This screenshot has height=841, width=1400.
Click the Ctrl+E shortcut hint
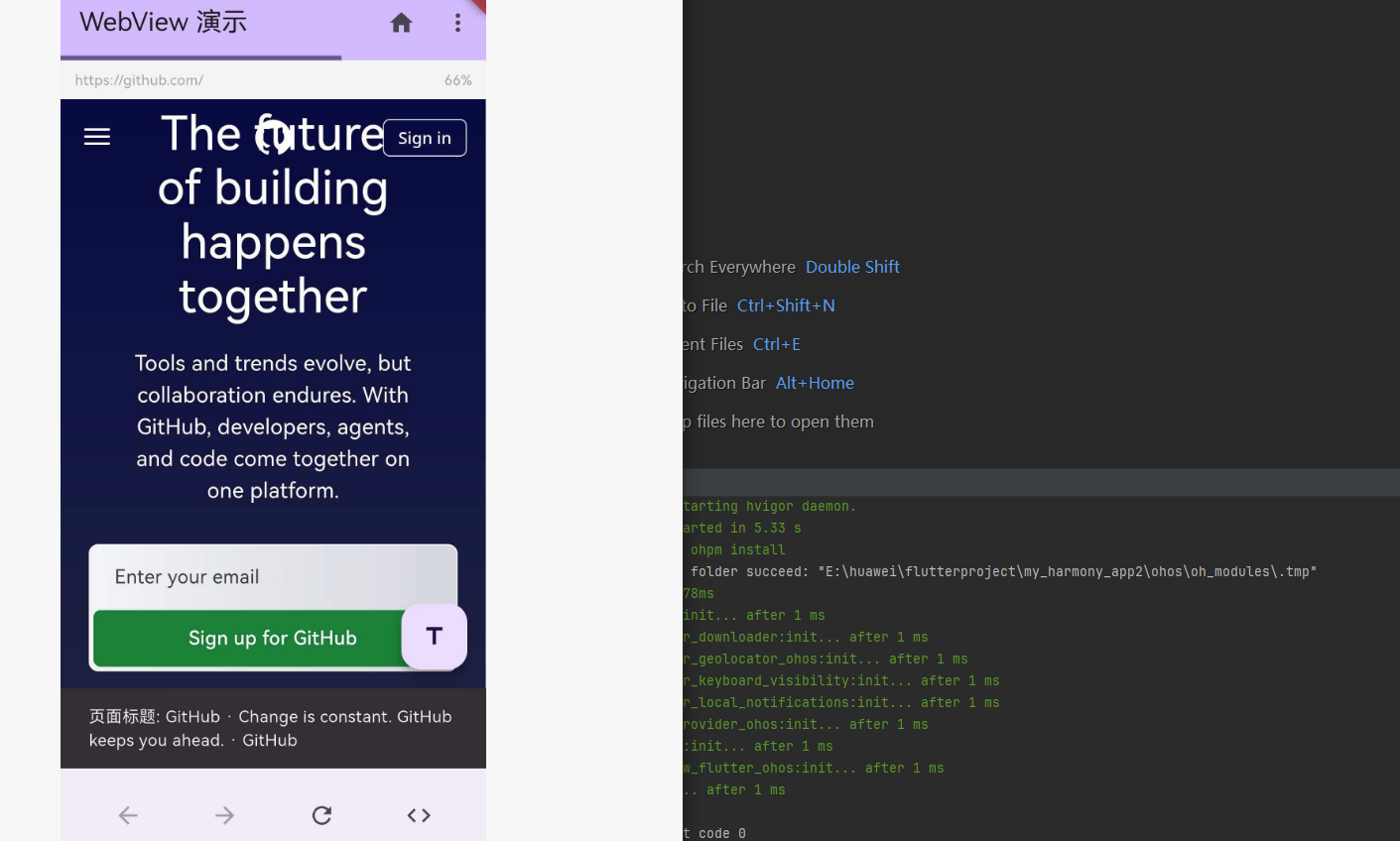coord(777,344)
